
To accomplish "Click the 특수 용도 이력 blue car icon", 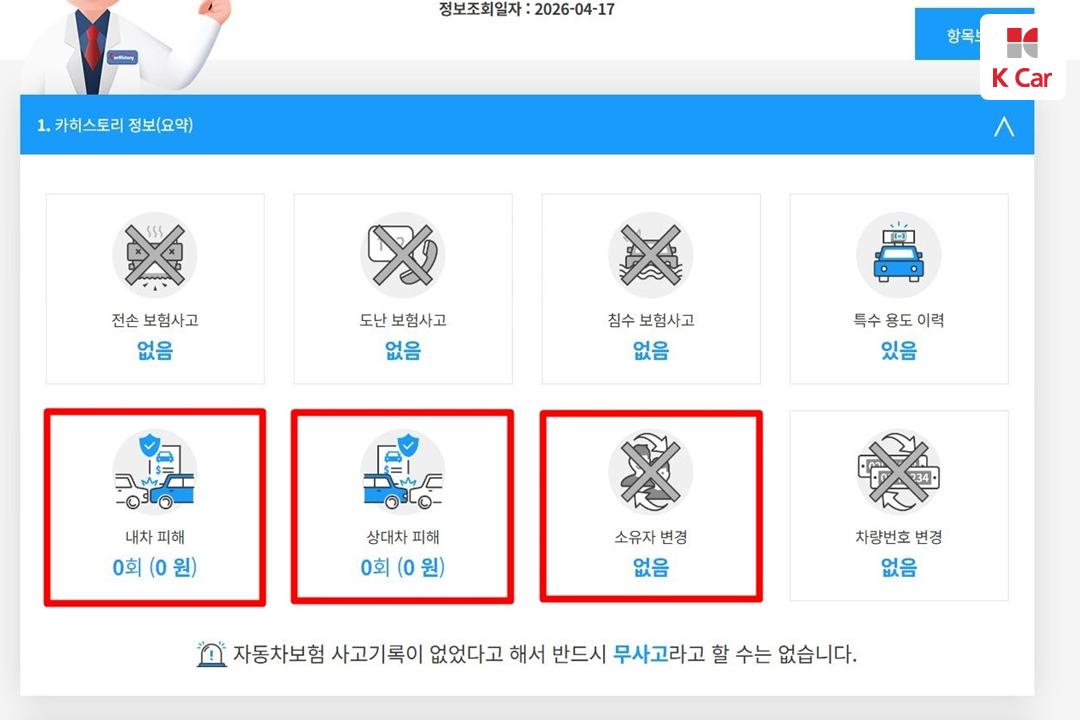I will tap(899, 255).
